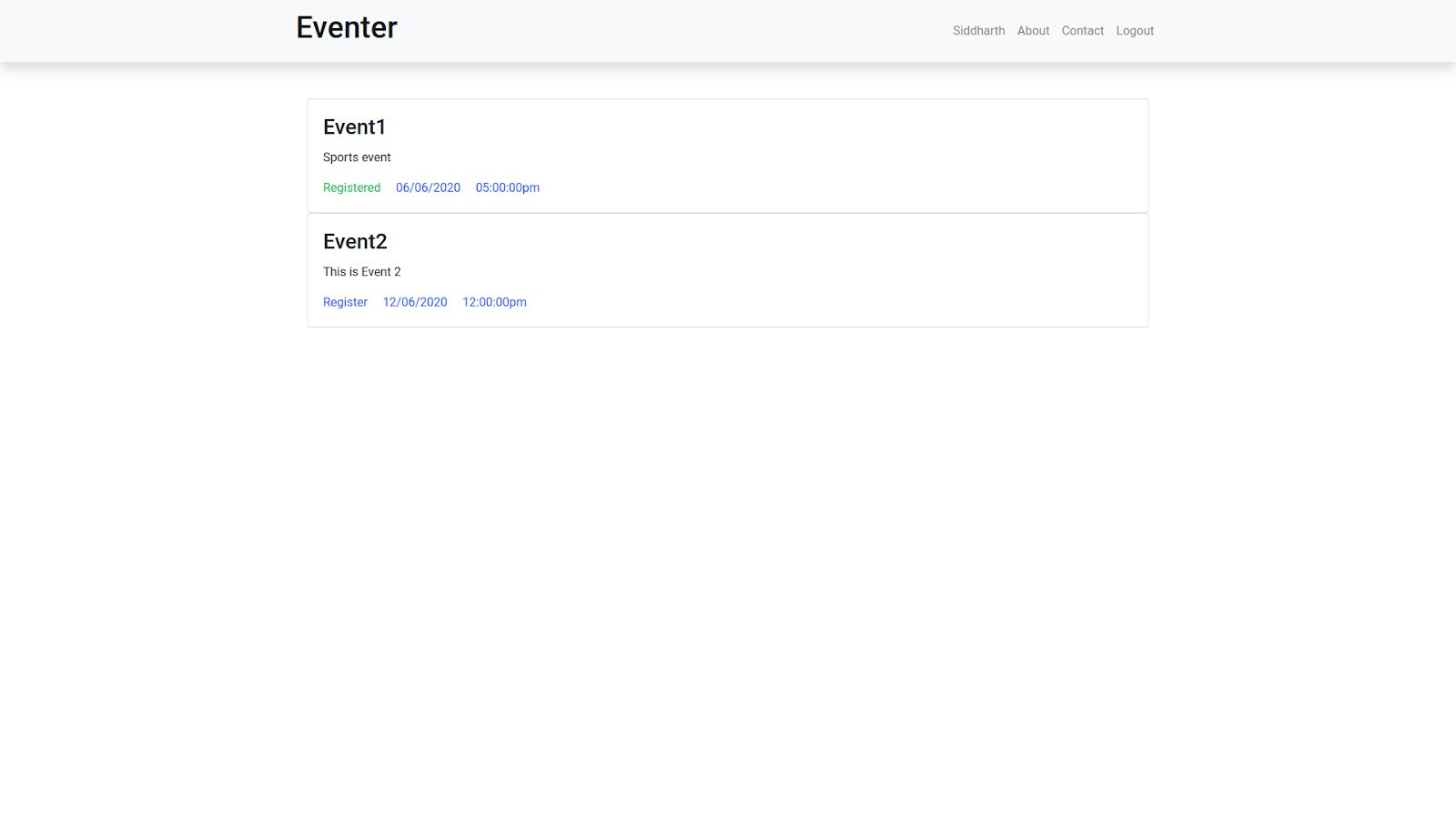Click the date 12/06/2020
The height and width of the screenshot is (819, 1456).
click(415, 302)
